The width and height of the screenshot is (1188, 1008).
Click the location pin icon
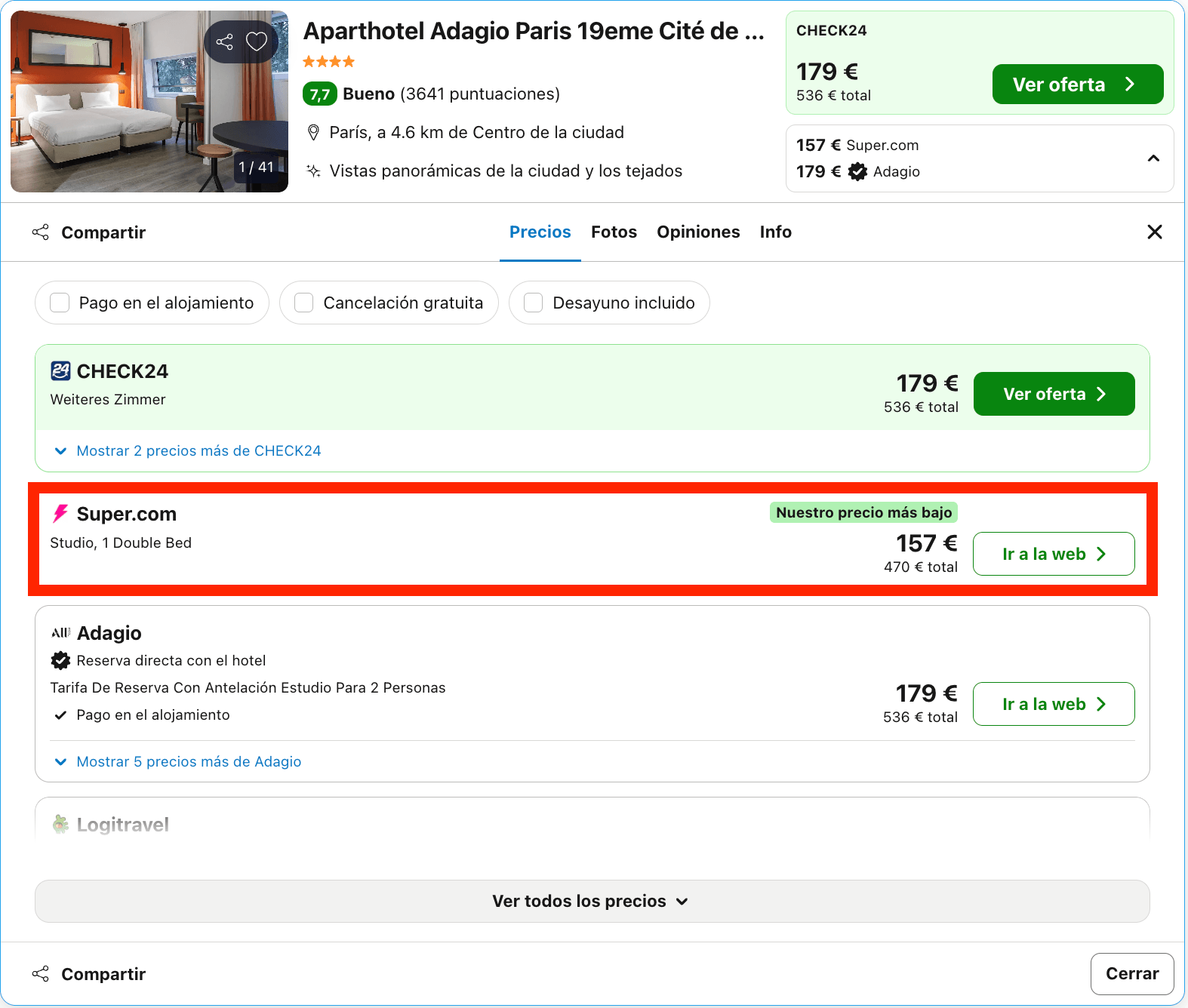[313, 133]
